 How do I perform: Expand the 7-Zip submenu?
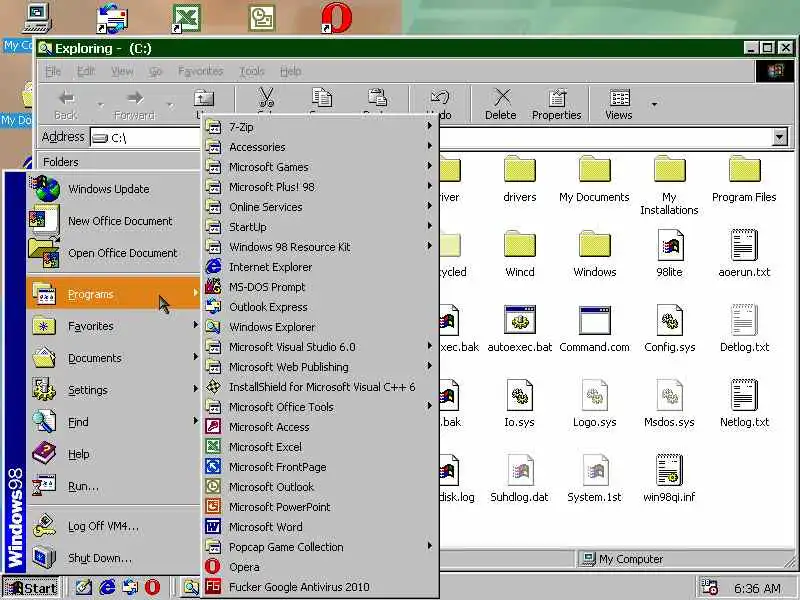click(320, 127)
